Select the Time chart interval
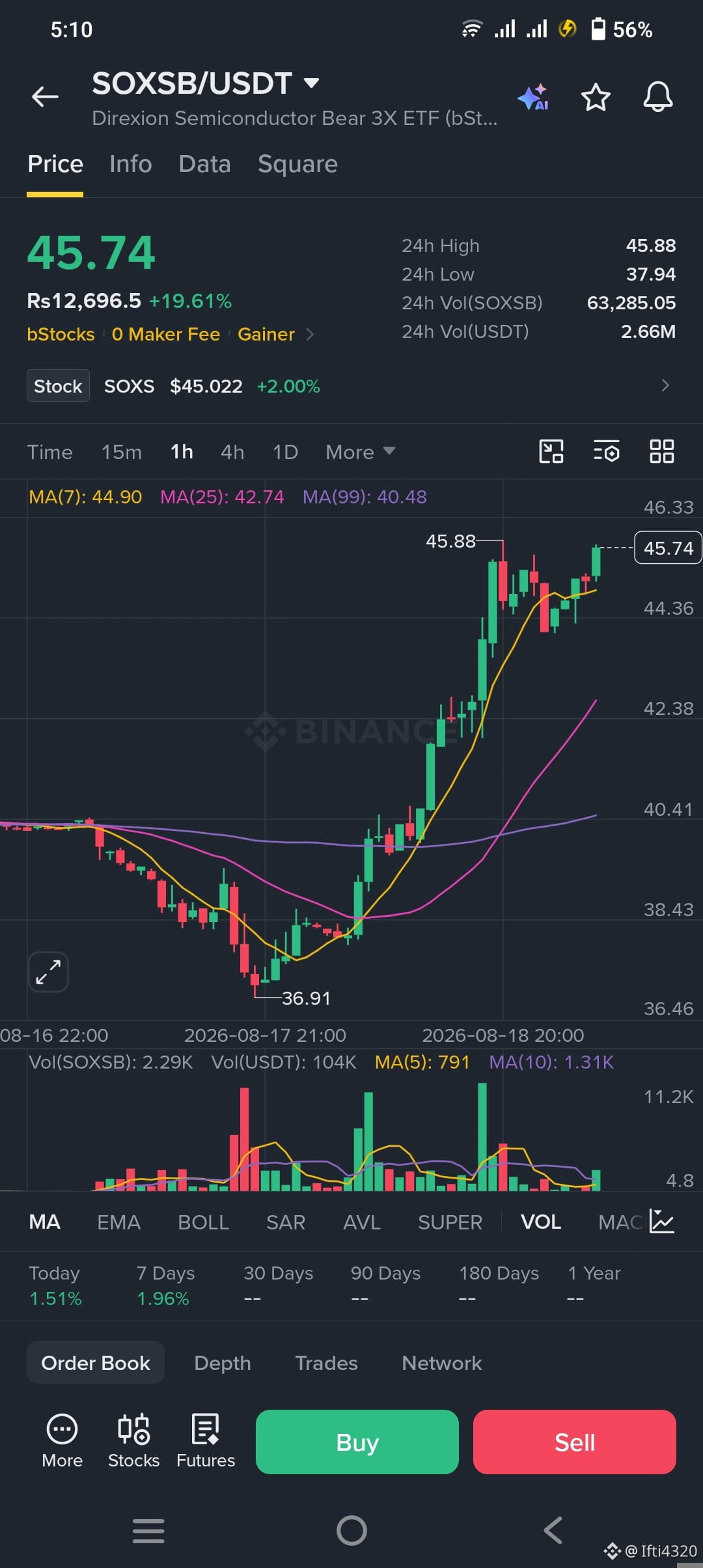Viewport: 703px width, 1568px height. point(49,452)
